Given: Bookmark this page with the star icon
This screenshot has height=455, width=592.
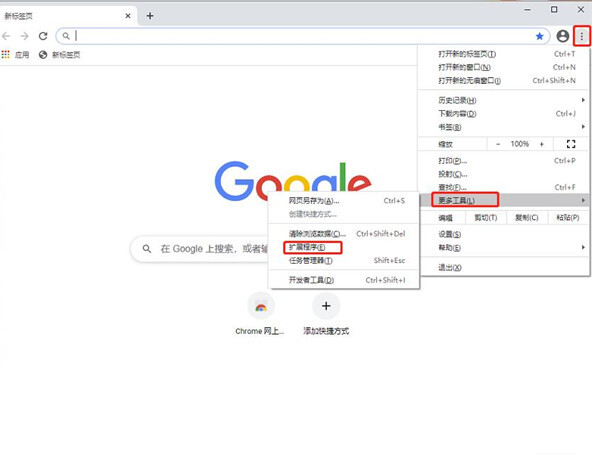Looking at the screenshot, I should pyautogui.click(x=540, y=36).
